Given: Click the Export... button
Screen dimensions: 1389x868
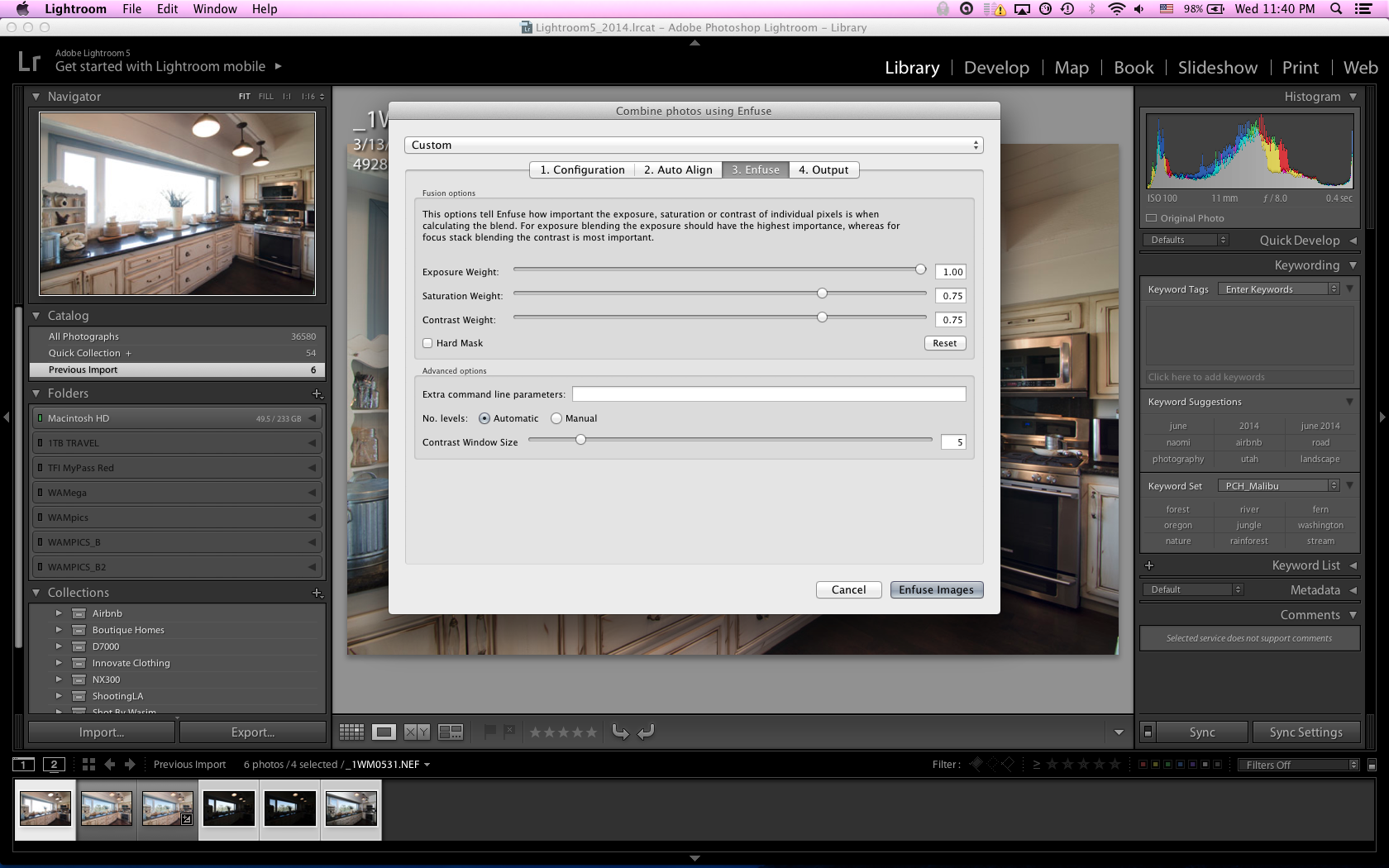Looking at the screenshot, I should click(253, 732).
